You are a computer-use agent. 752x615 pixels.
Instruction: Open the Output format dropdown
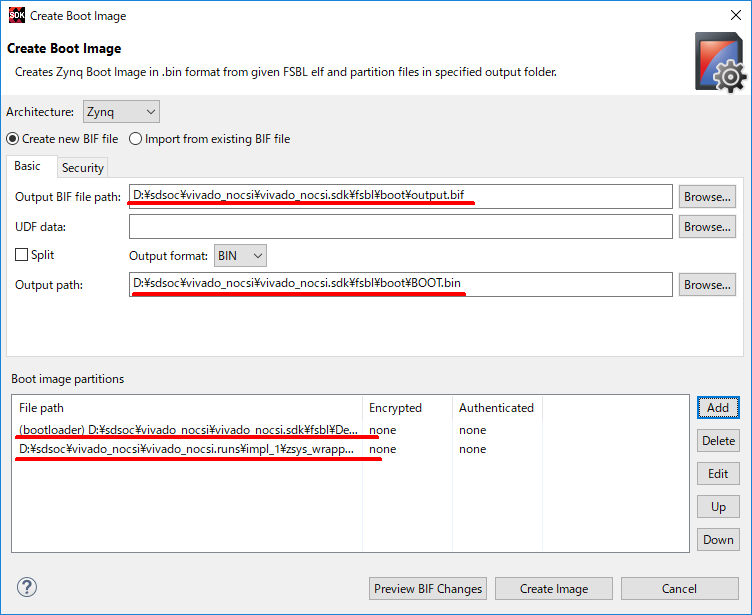tap(240, 256)
